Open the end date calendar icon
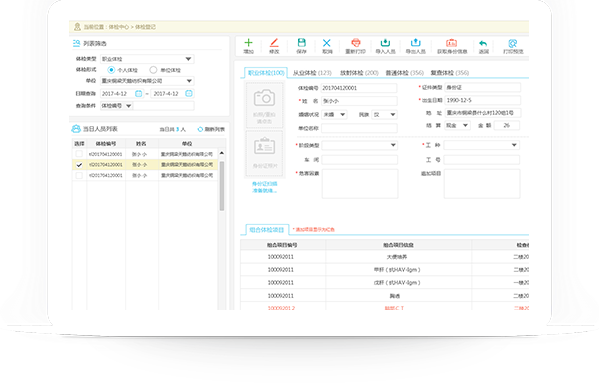This screenshot has height=383, width=599. click(x=189, y=94)
